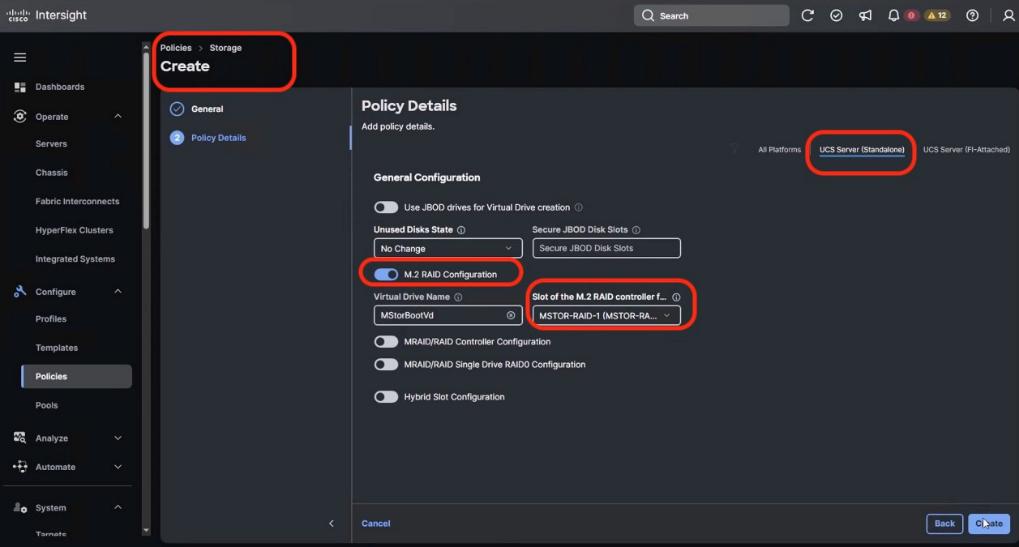Click the sidebar scrollbar up arrow
Image resolution: width=1019 pixels, height=547 pixels.
146,47
